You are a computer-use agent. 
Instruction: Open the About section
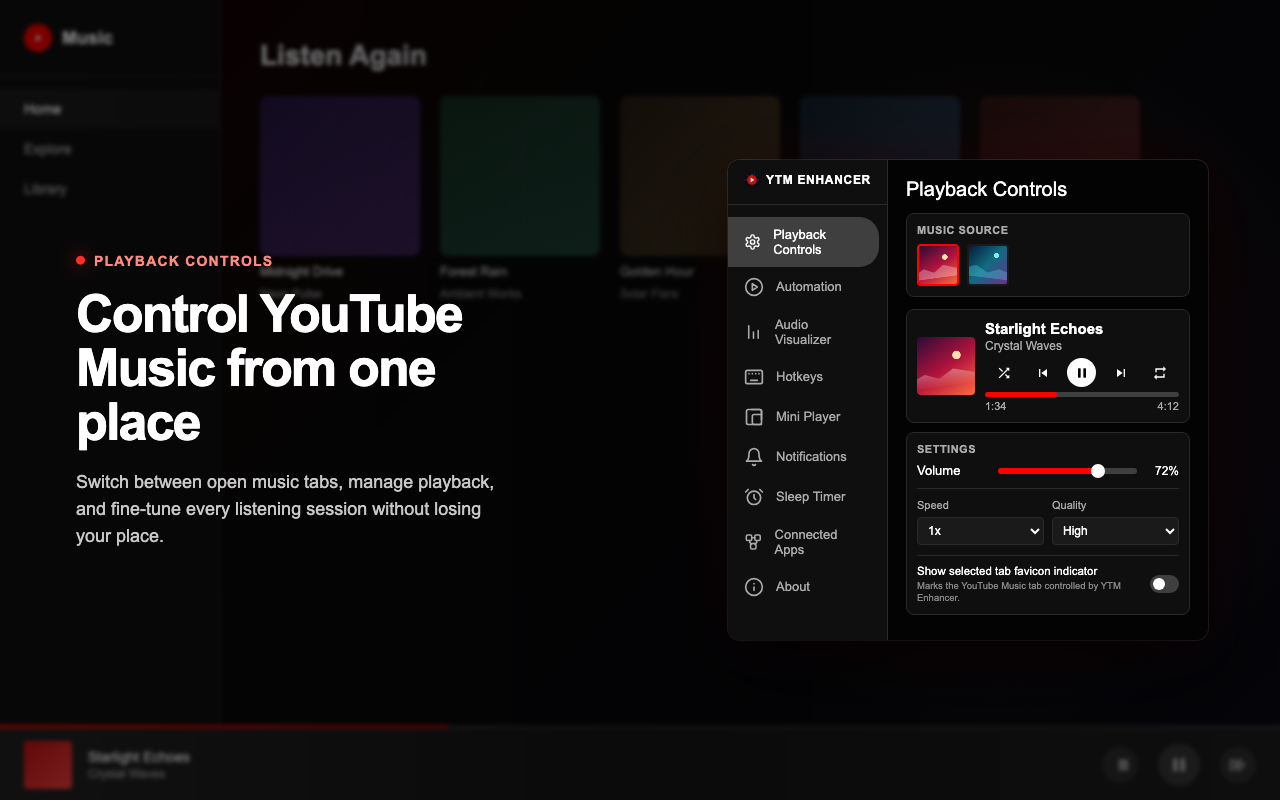tap(803, 587)
